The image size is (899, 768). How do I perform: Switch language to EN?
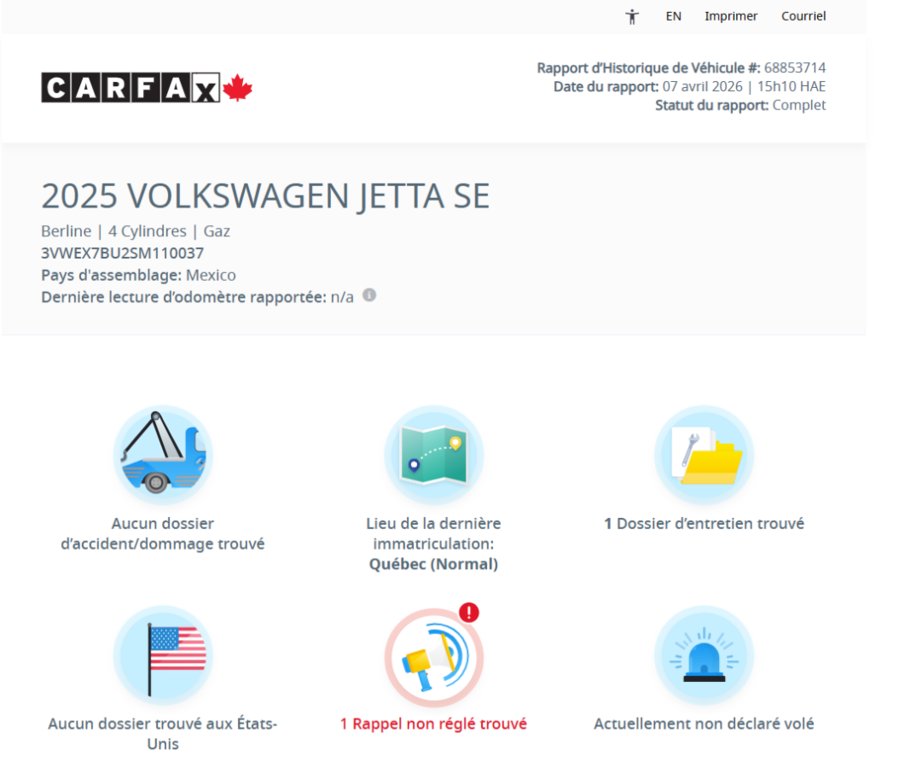point(673,16)
